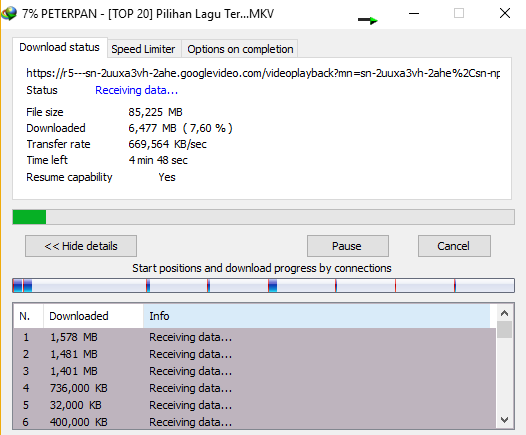The height and width of the screenshot is (435, 526).
Task: Click the blue 'Receiving data...' status text
Action: [x=137, y=90]
